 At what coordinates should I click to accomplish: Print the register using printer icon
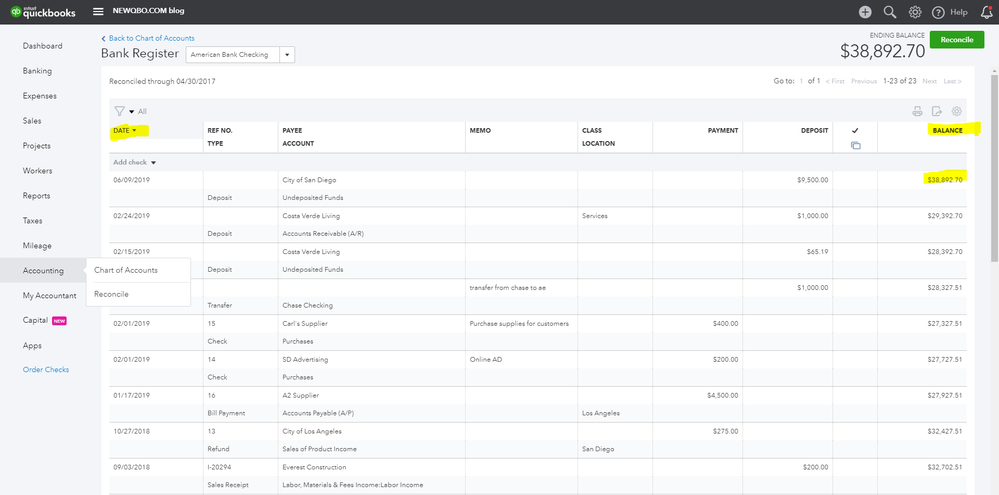(917, 112)
